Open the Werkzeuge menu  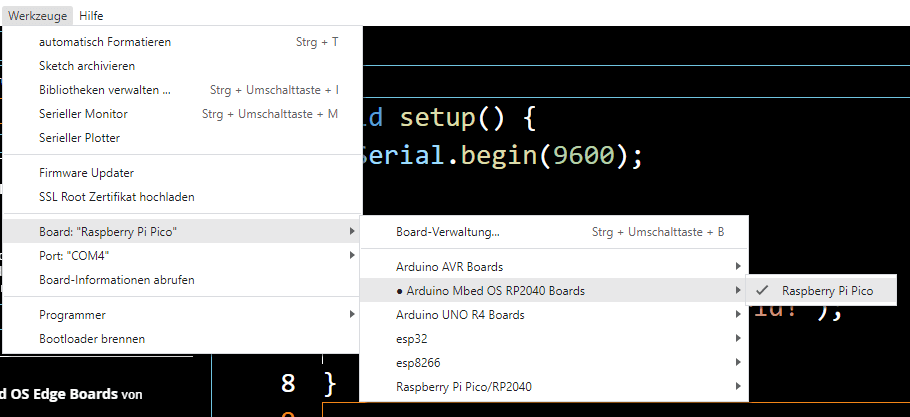(37, 16)
